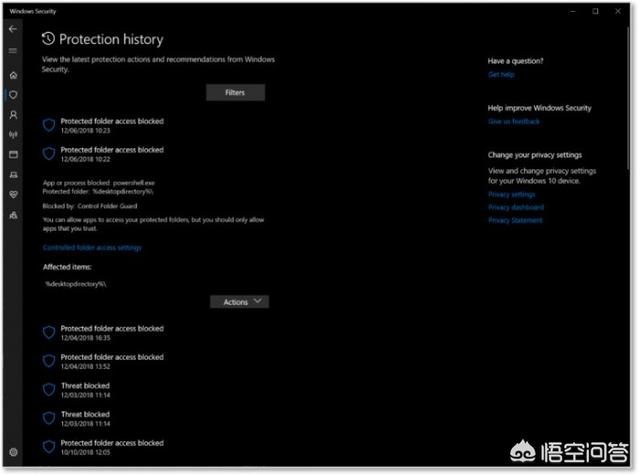
Task: Close the Windows Security window
Action: click(x=618, y=11)
